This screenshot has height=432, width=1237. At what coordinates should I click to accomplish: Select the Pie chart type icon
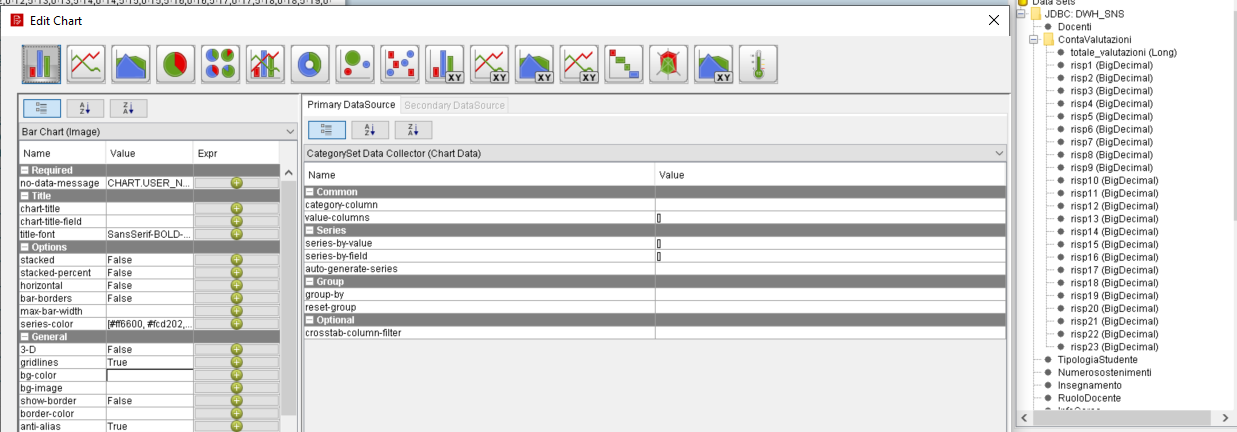[176, 63]
